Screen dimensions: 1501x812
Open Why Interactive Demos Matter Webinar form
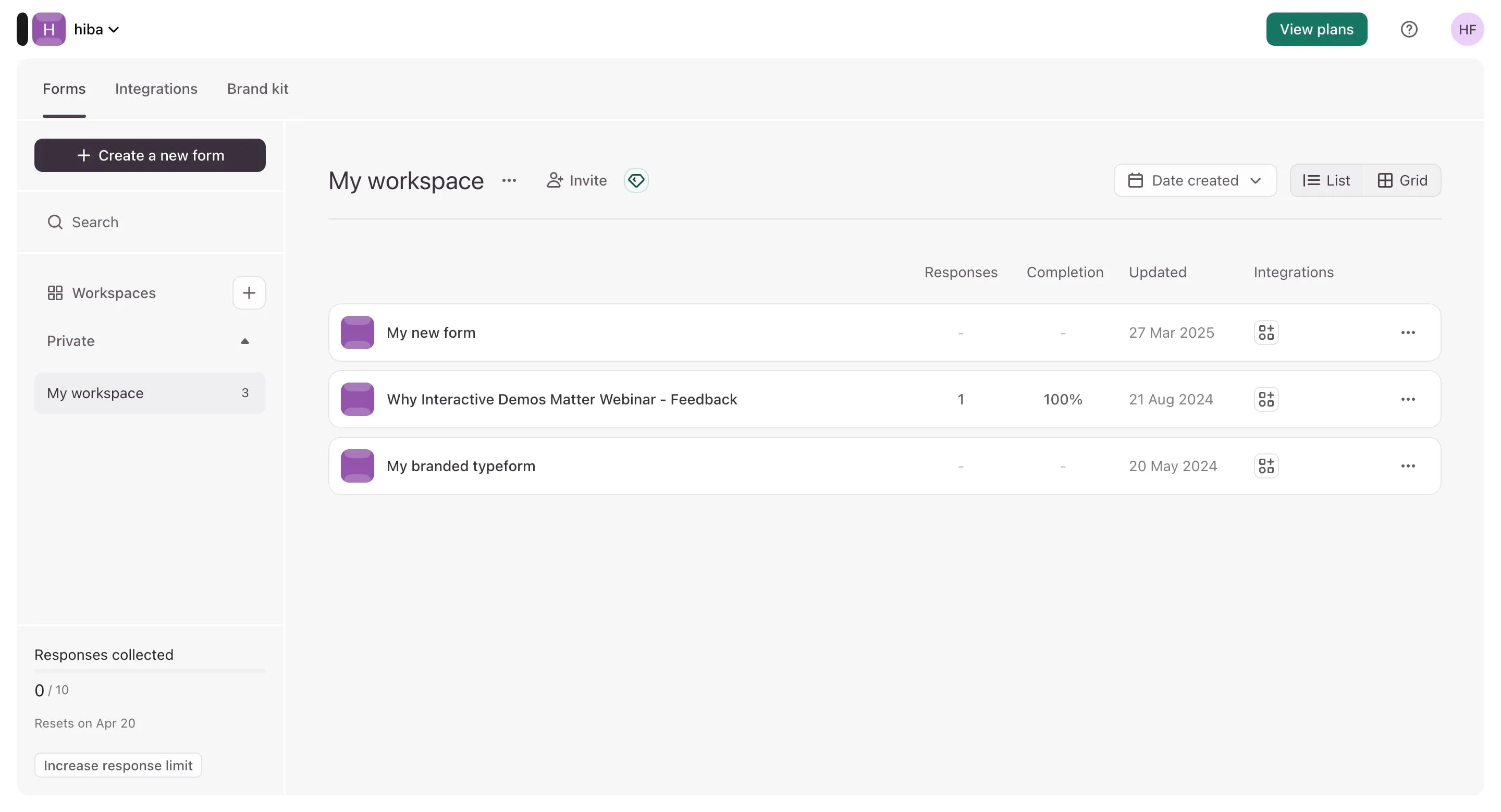click(884, 400)
